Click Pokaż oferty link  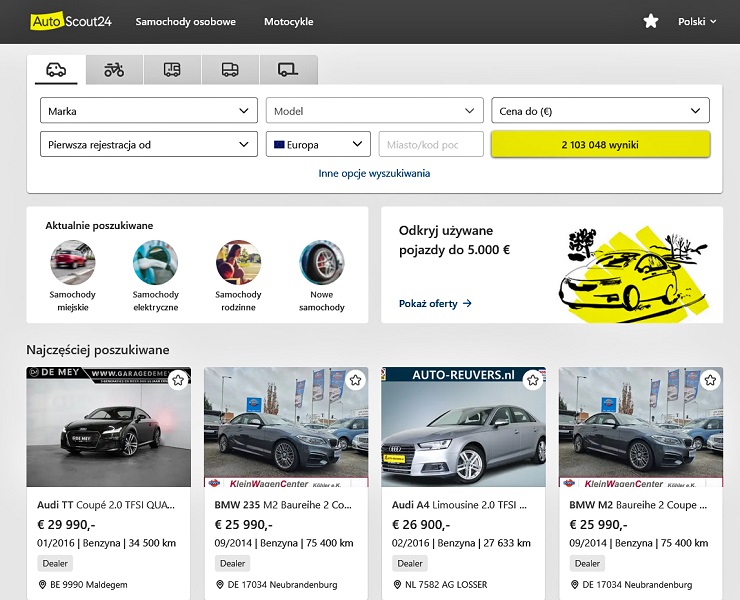435,304
